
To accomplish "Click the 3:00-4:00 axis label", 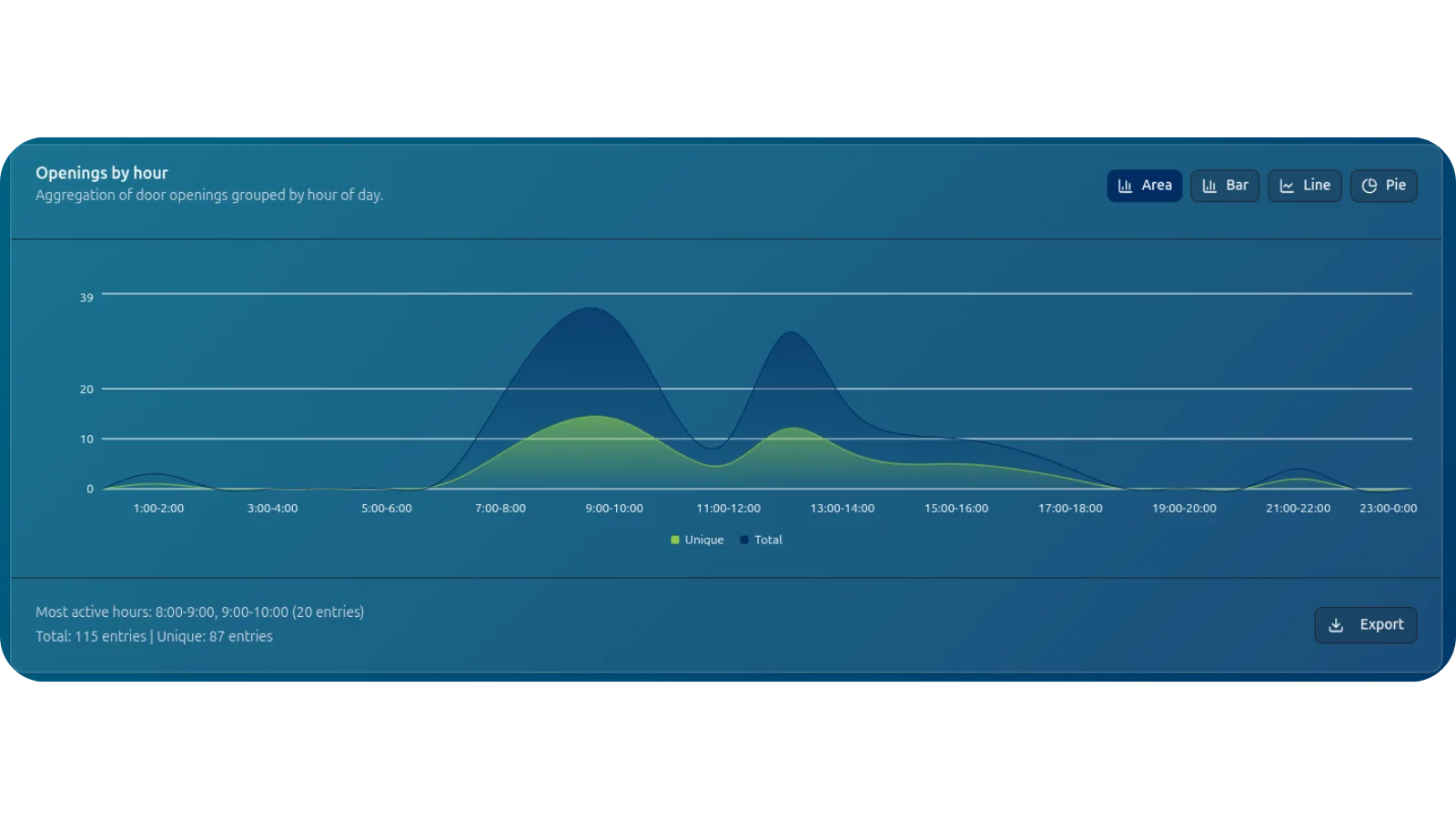I will click(272, 509).
